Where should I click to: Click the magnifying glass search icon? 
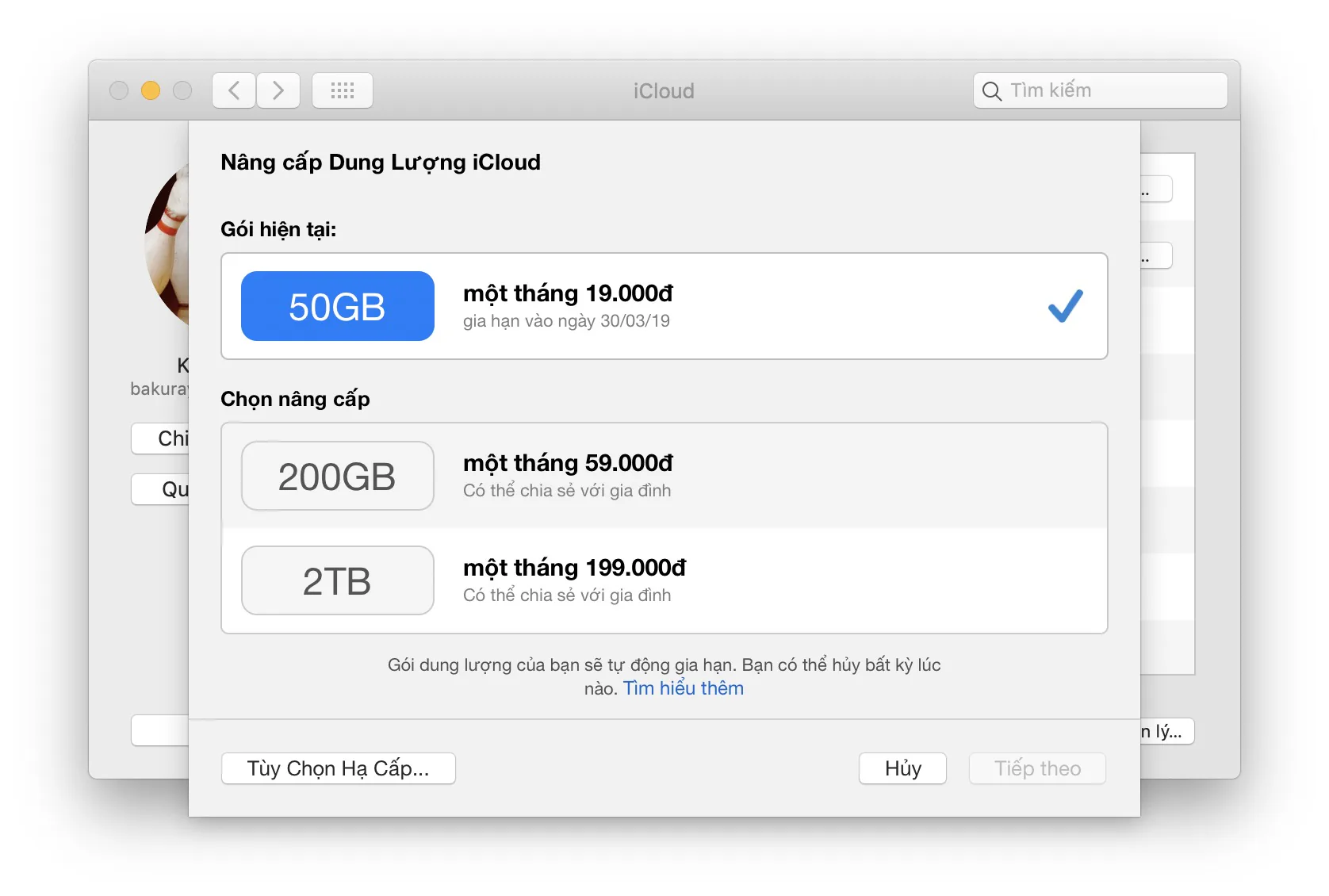point(991,91)
